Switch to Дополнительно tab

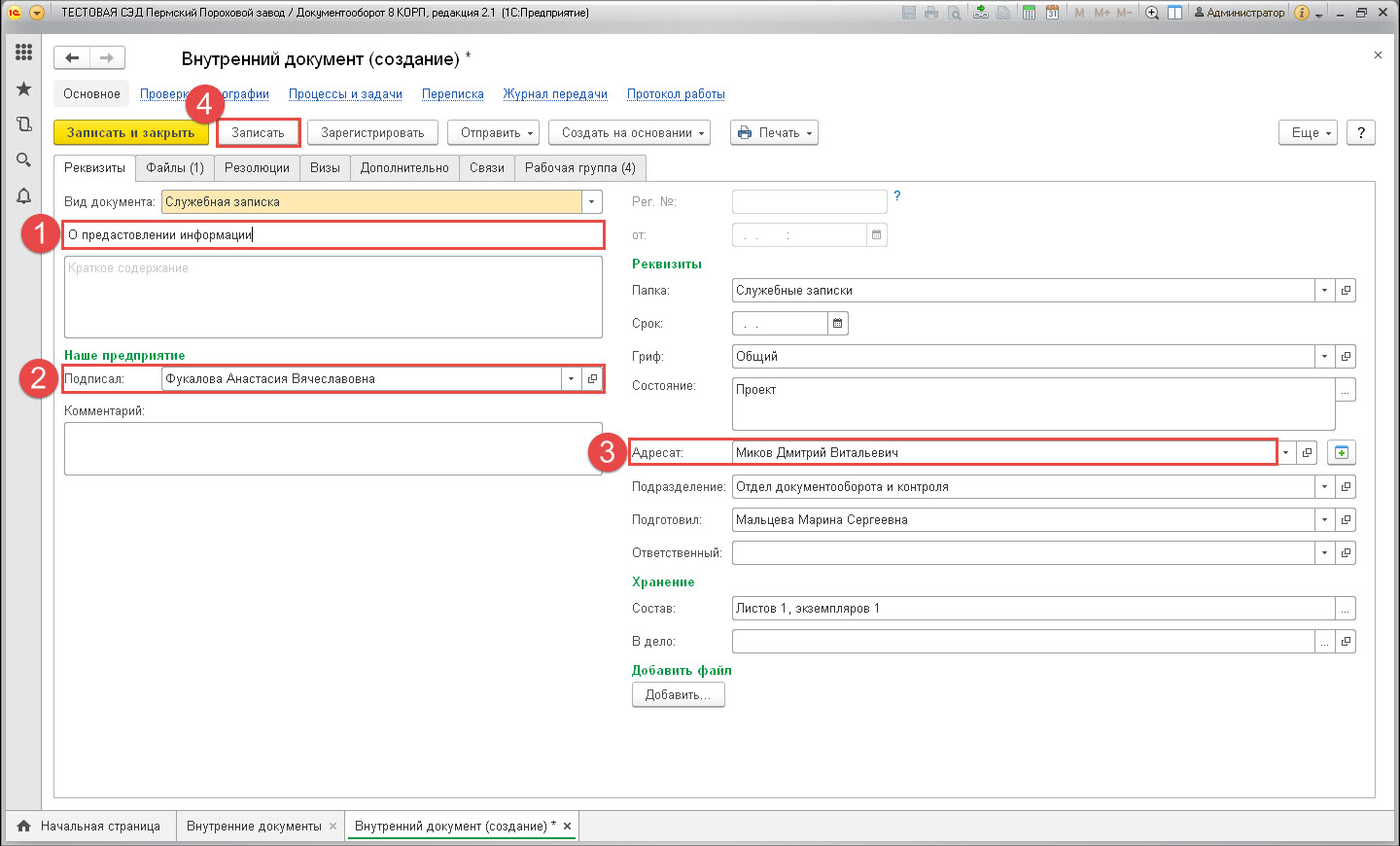tap(404, 167)
